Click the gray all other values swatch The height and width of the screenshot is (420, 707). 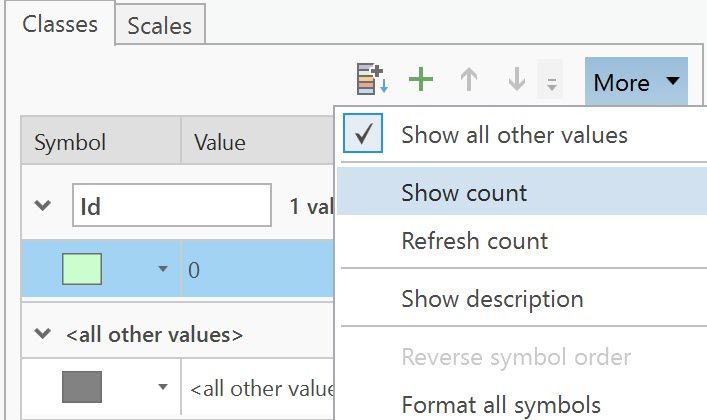pyautogui.click(x=82, y=387)
